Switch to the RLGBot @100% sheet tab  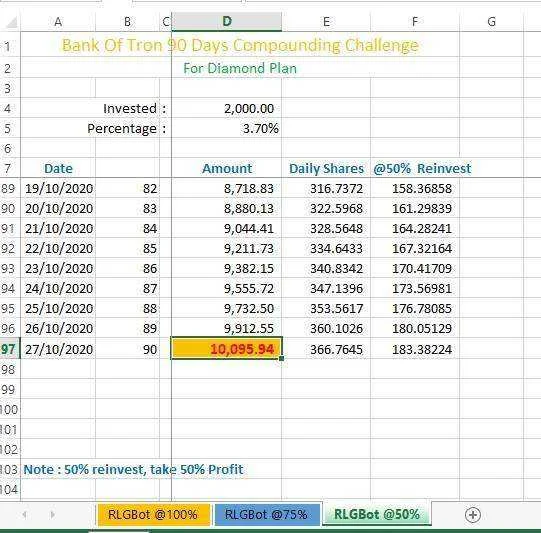coord(153,515)
